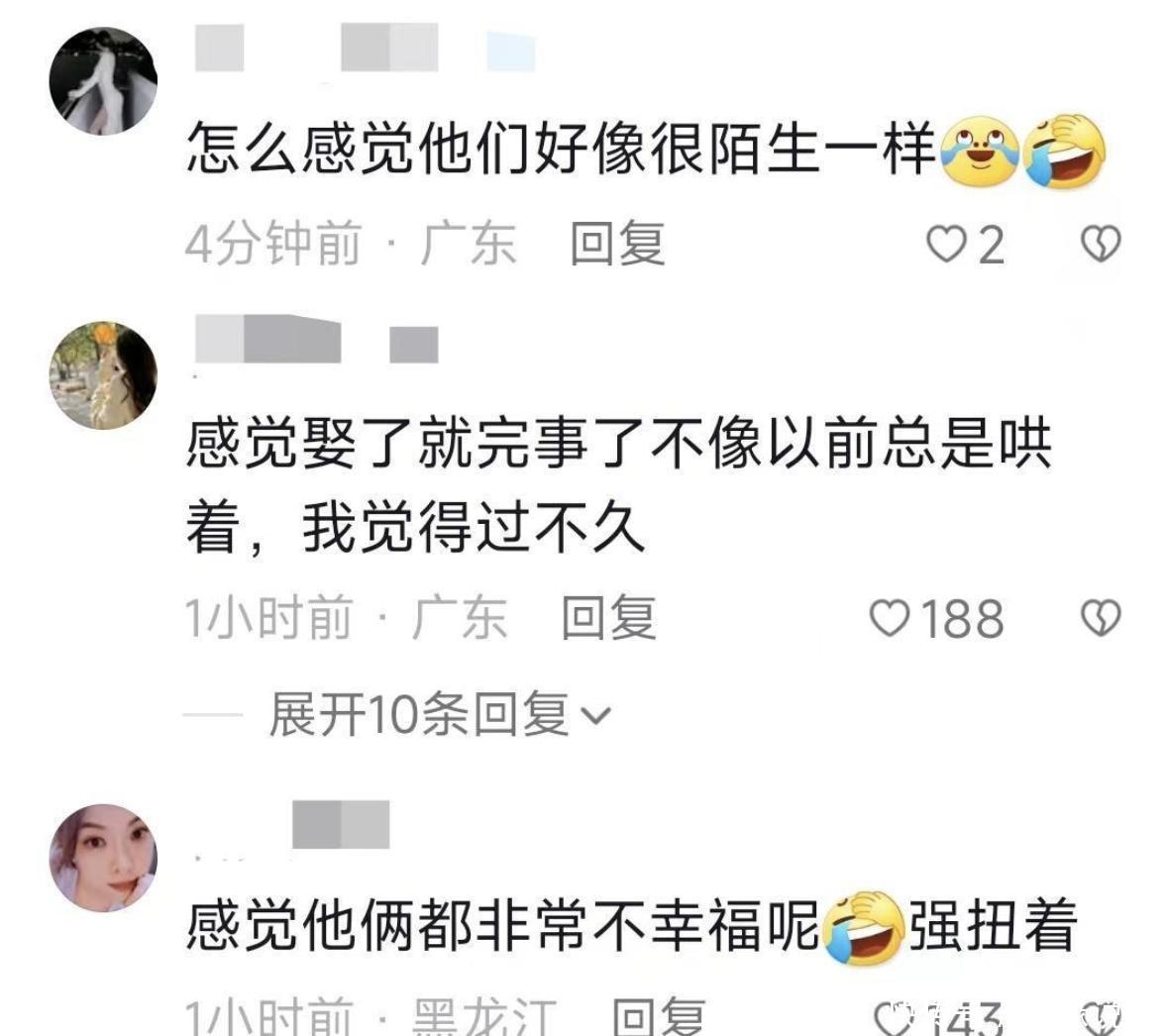
Task: Open first commenter's dark silhouette avatar
Action: tap(103, 81)
